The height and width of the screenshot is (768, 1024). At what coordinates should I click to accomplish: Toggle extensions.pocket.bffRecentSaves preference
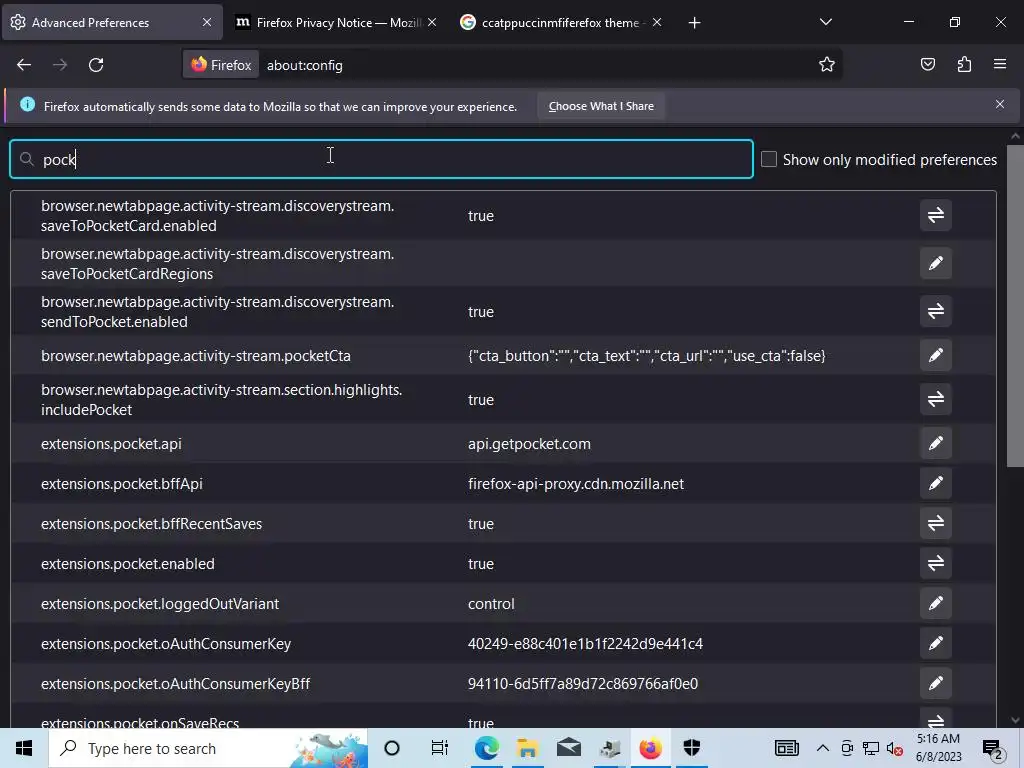click(x=935, y=523)
